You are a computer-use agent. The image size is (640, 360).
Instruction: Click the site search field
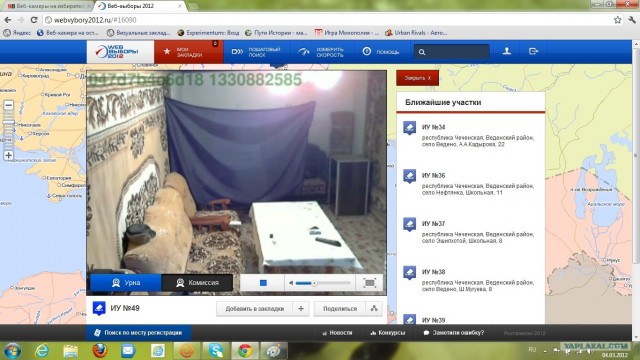(451, 52)
